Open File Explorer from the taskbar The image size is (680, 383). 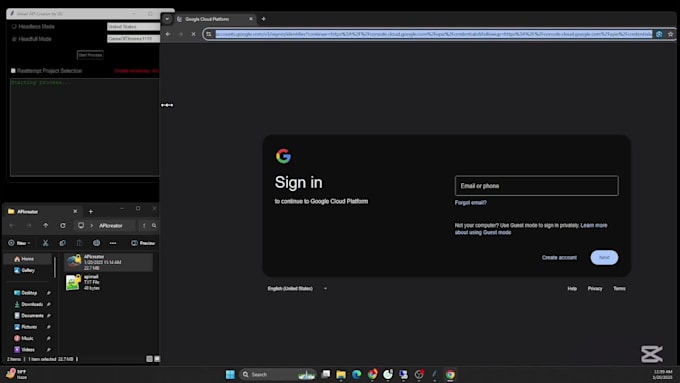point(341,374)
